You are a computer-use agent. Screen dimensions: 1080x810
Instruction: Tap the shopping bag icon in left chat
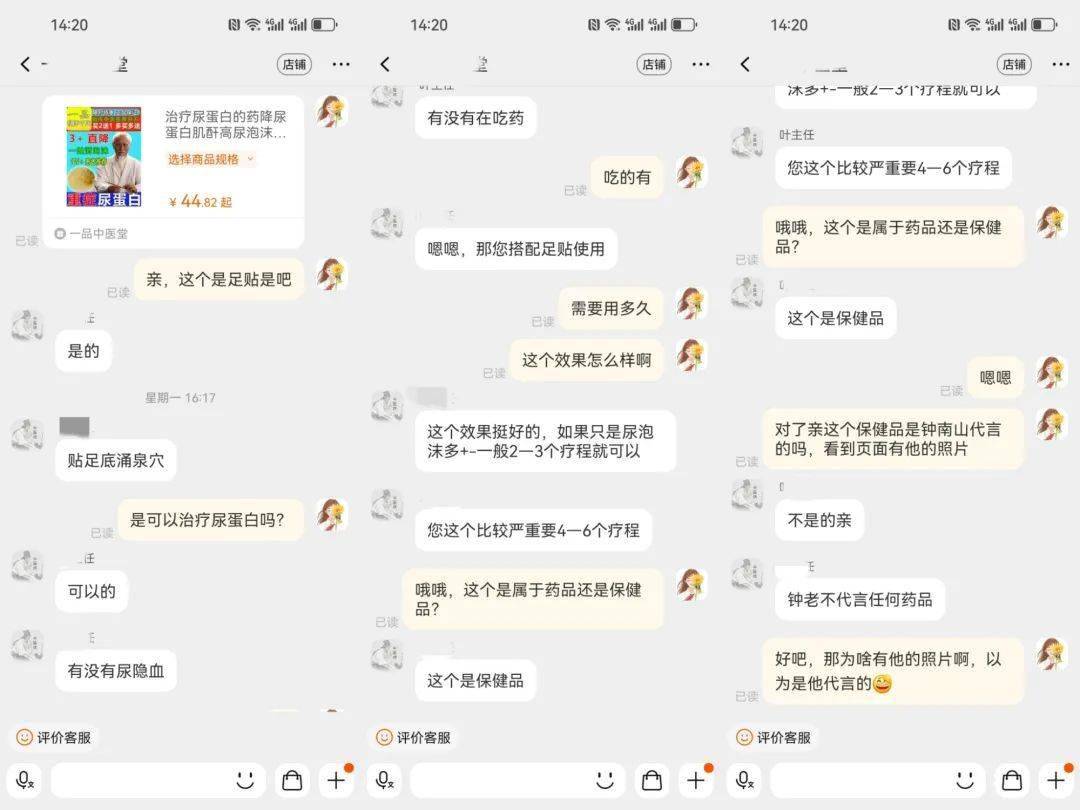[x=292, y=780]
